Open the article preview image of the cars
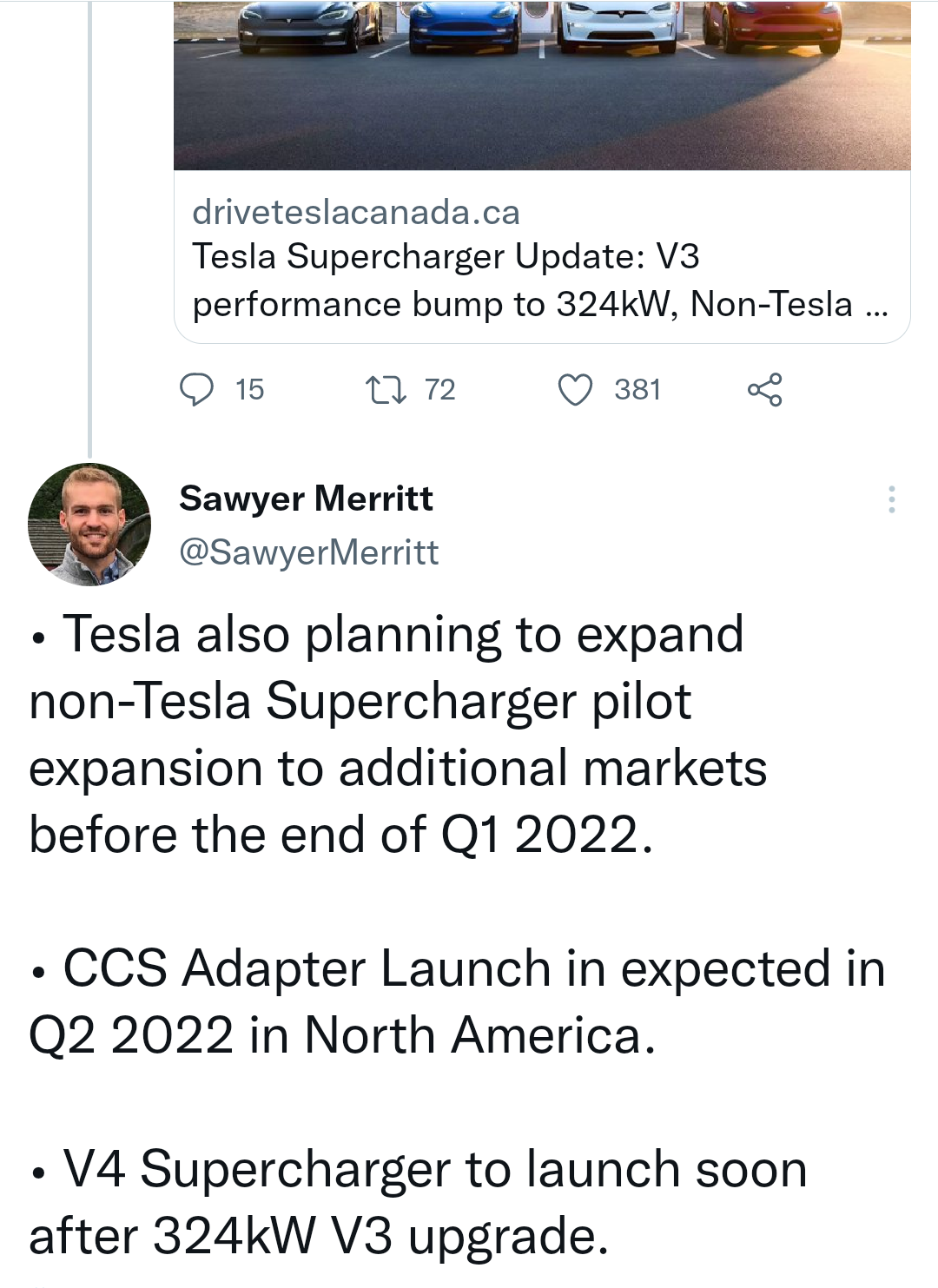The height and width of the screenshot is (1288, 938). click(542, 85)
